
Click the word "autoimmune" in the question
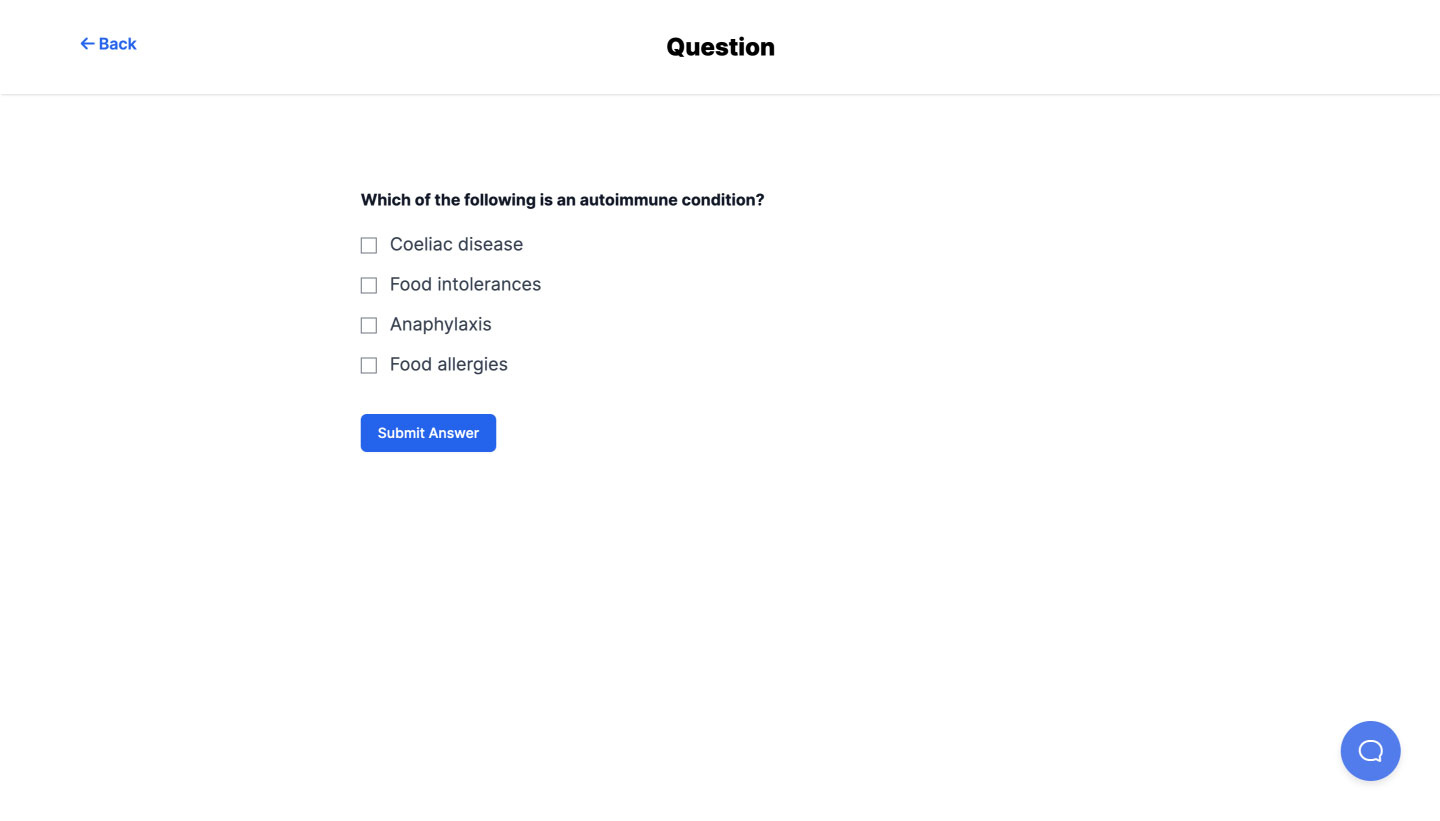click(628, 200)
